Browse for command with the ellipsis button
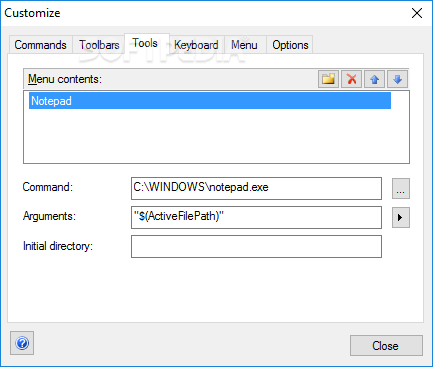Viewport: 433px width, 367px height. (x=401, y=189)
